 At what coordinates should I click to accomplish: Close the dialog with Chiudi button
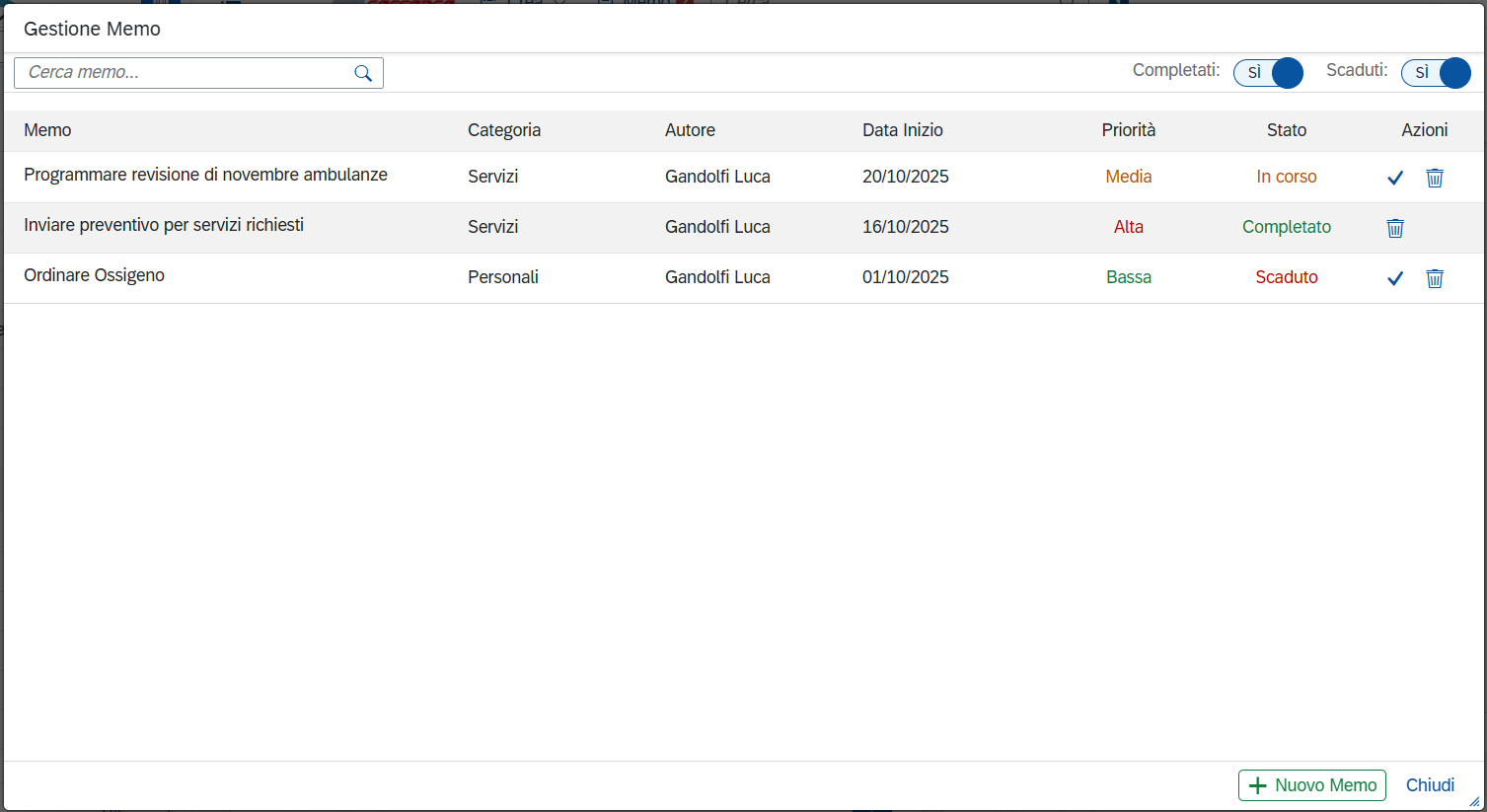click(1430, 785)
